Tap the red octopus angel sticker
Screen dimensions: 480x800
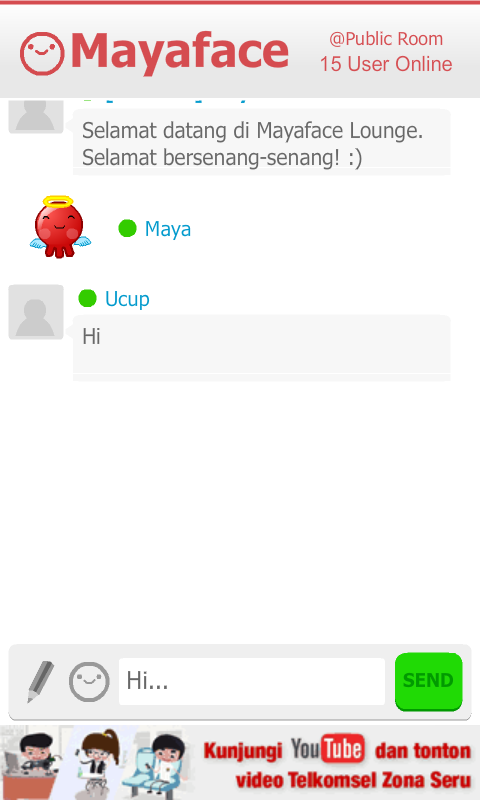click(60, 227)
